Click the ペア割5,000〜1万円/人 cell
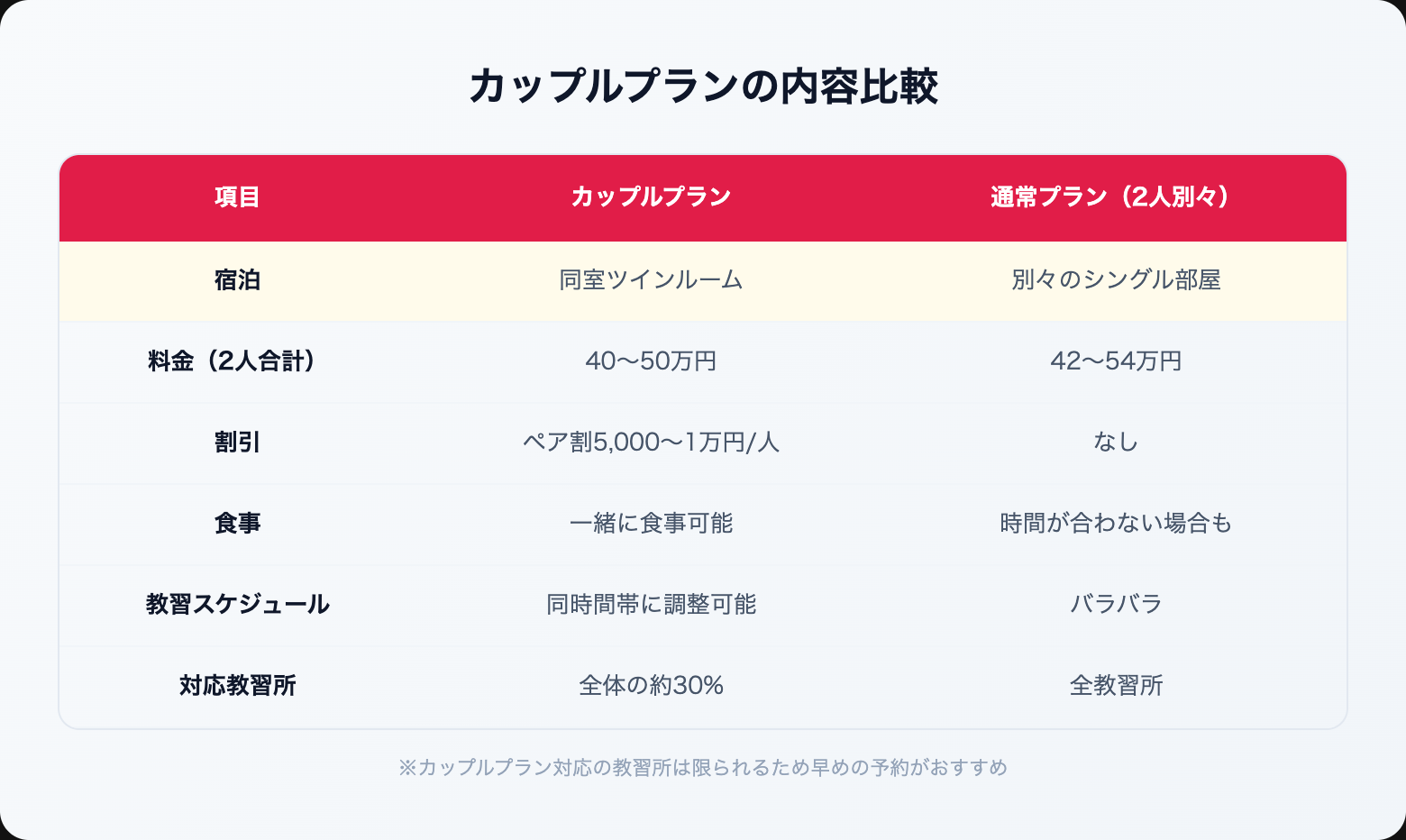Image resolution: width=1406 pixels, height=840 pixels. (x=651, y=443)
